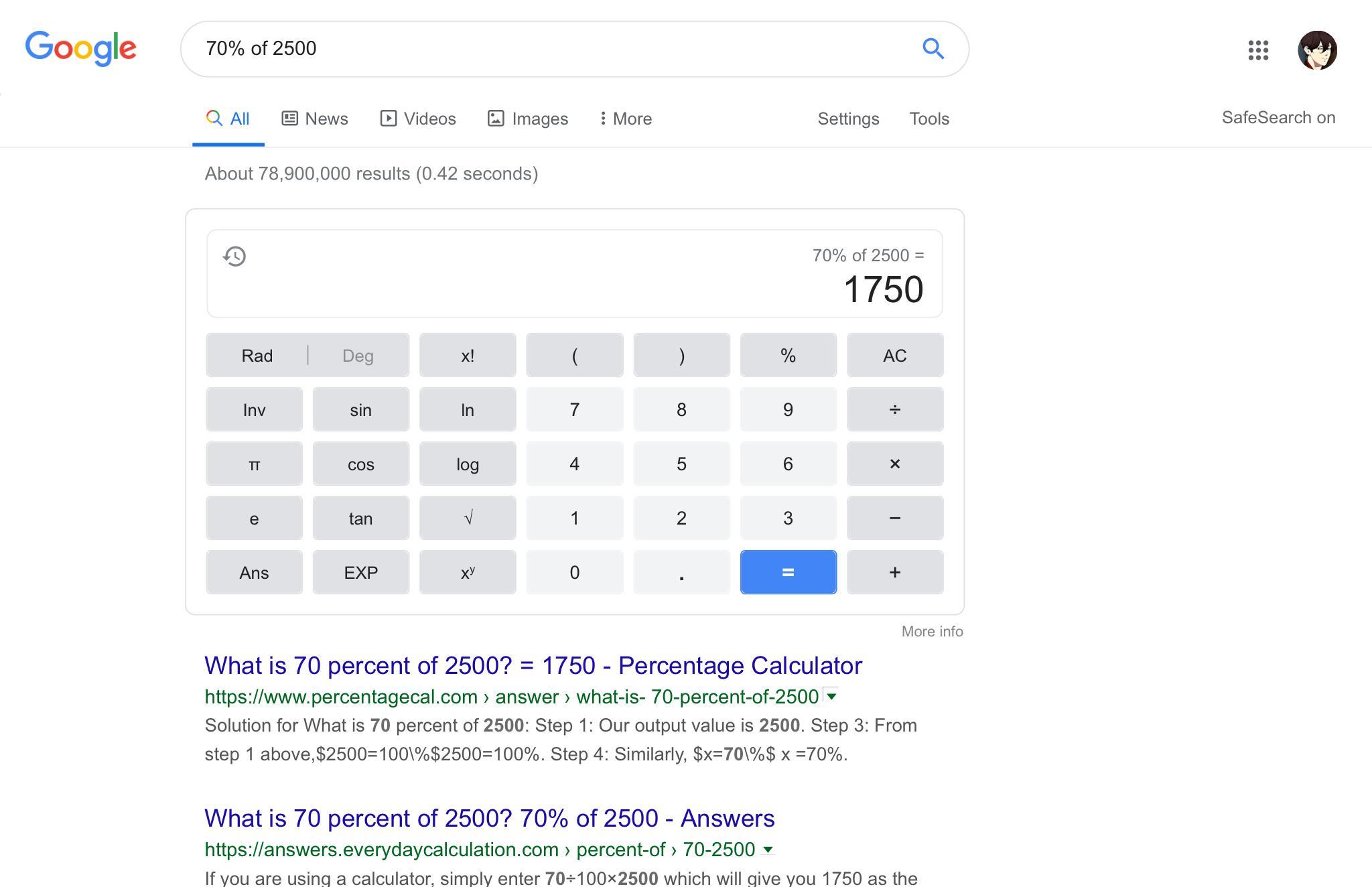Click the AC clear button
This screenshot has height=887, width=1372.
[x=895, y=355]
